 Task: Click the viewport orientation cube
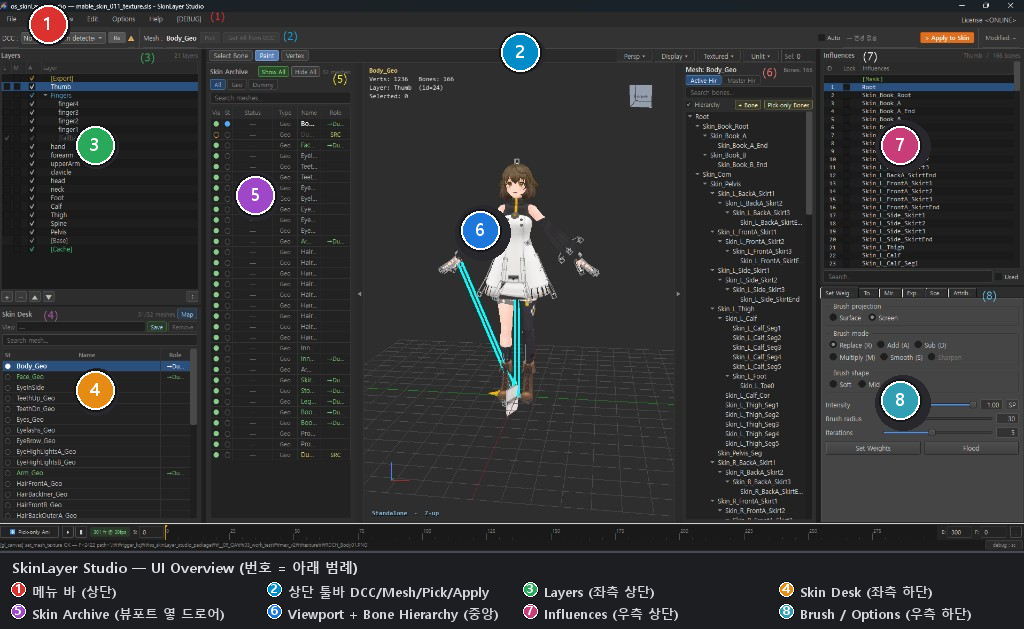pyautogui.click(x=641, y=96)
